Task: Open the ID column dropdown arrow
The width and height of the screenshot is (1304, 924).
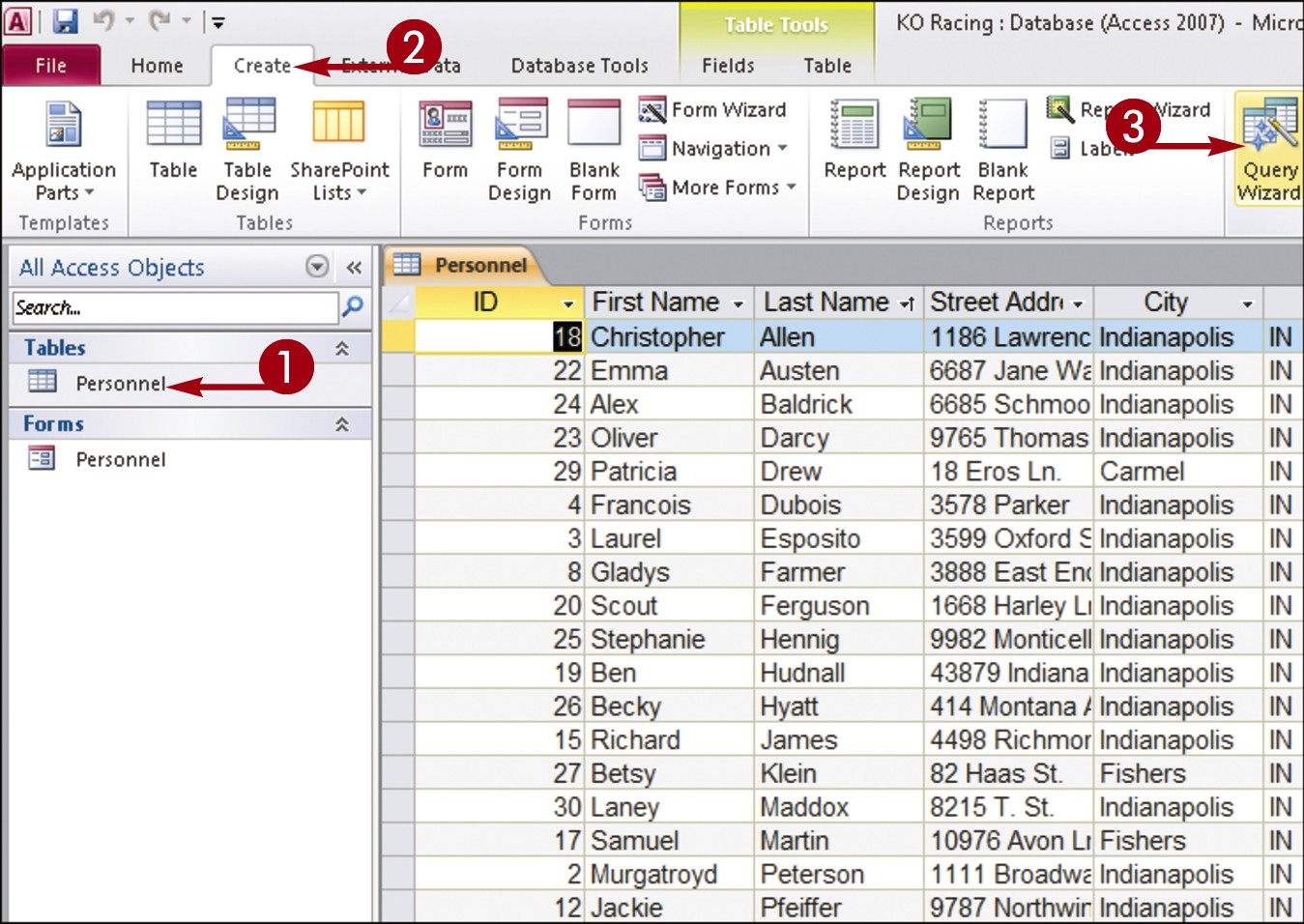Action: (x=568, y=303)
